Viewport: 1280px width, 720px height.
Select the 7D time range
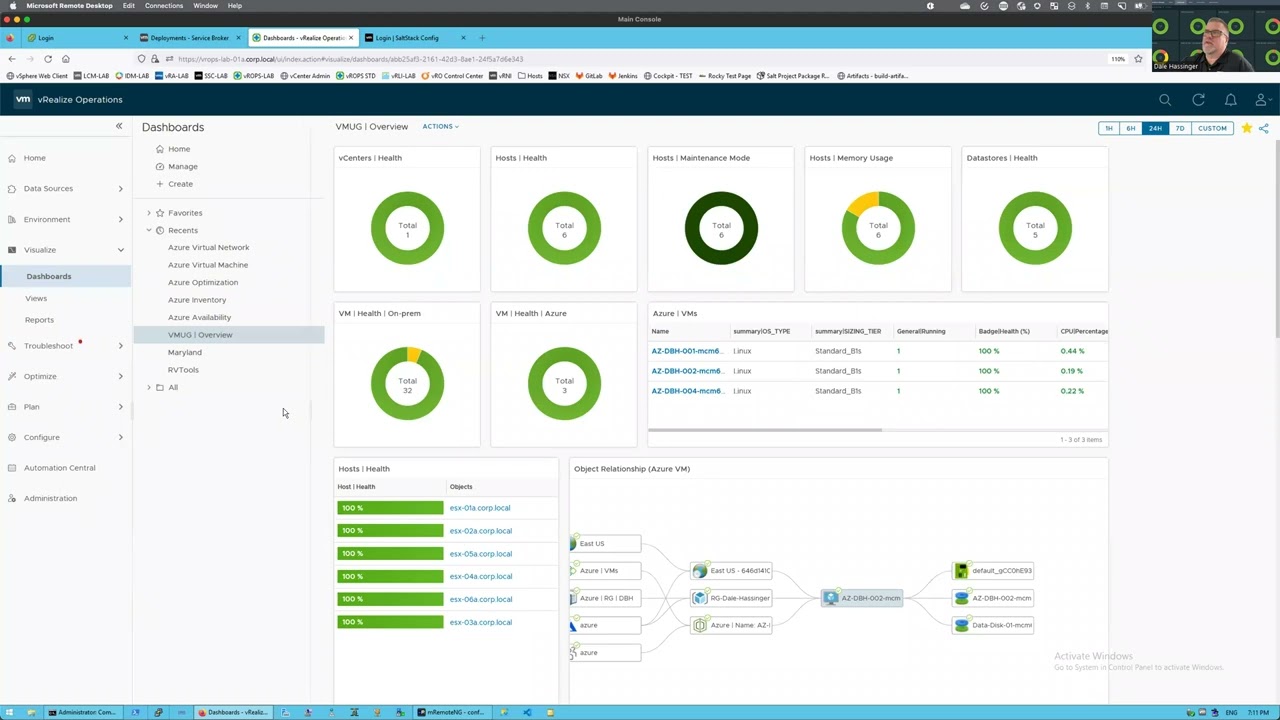[x=1179, y=128]
